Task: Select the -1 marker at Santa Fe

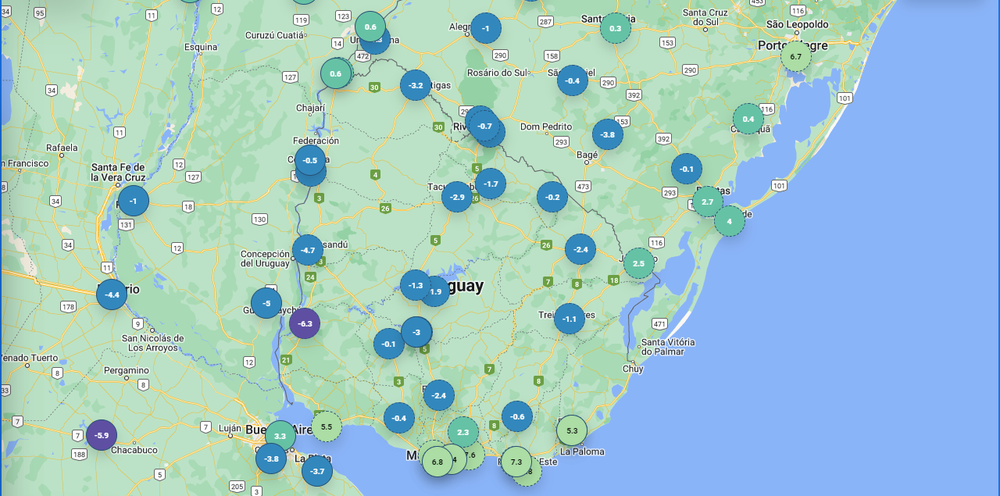Action: coord(133,201)
